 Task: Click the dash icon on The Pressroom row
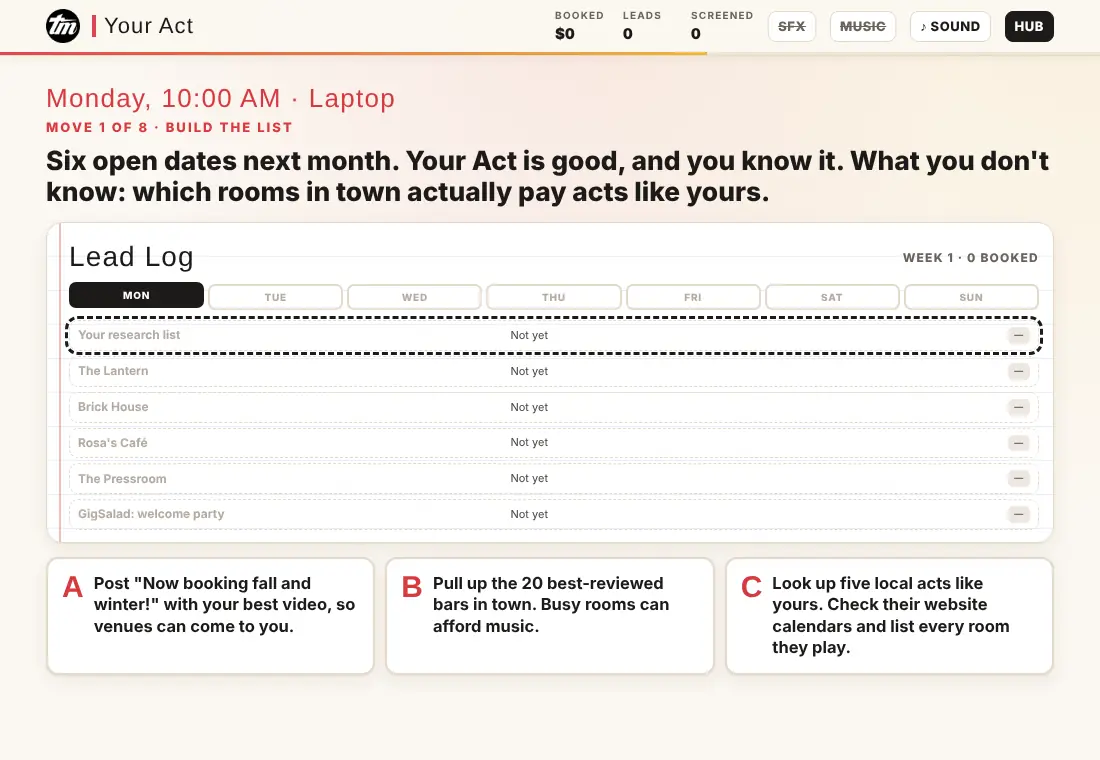coord(1018,479)
